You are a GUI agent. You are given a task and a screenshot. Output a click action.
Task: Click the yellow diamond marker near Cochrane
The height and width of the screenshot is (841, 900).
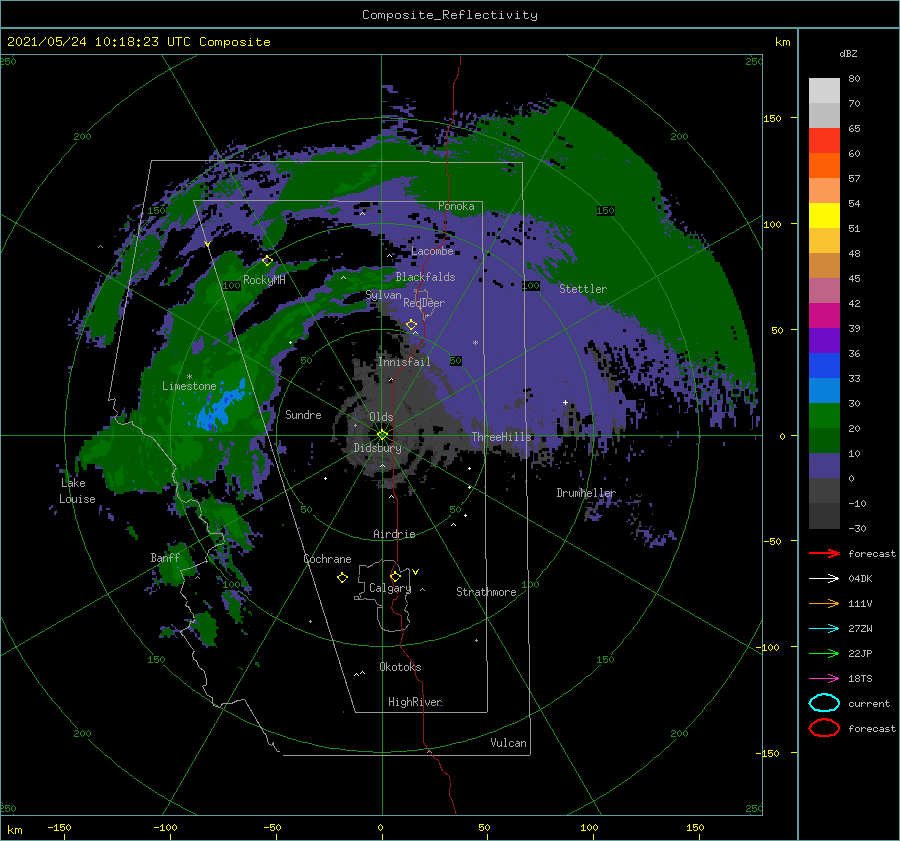click(343, 578)
